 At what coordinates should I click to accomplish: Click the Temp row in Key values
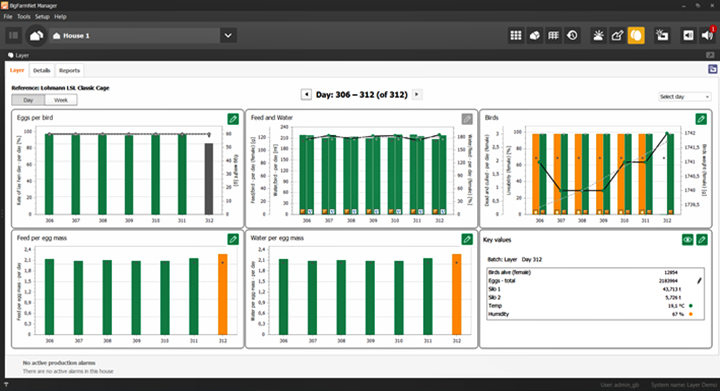[595, 306]
